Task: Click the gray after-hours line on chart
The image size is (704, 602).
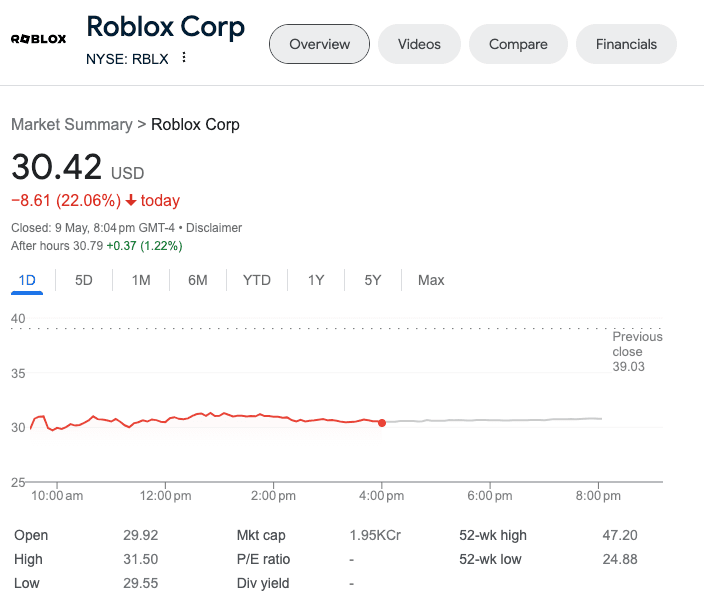Action: point(500,420)
